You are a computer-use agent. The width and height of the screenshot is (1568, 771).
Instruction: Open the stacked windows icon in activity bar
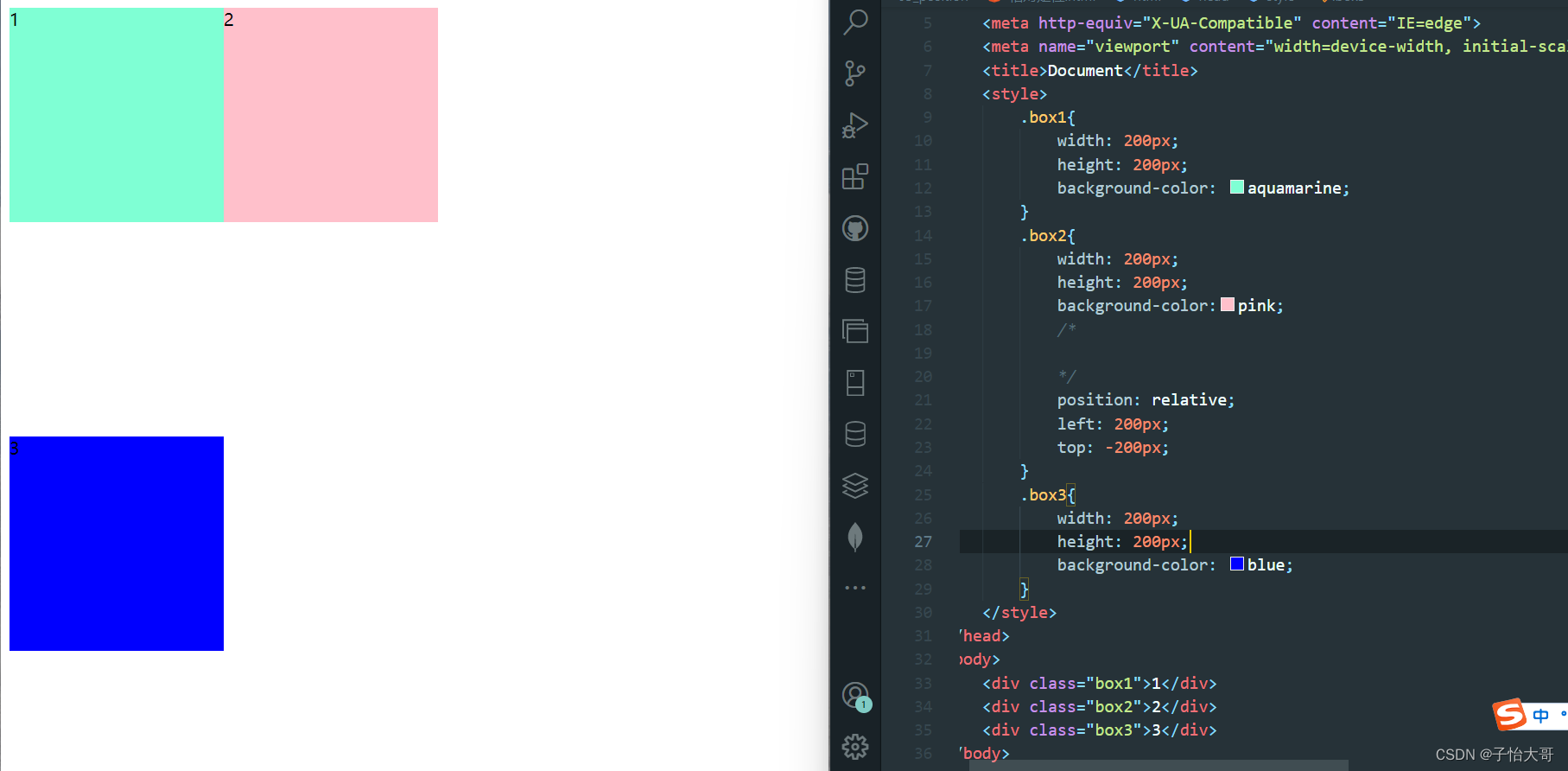855,331
